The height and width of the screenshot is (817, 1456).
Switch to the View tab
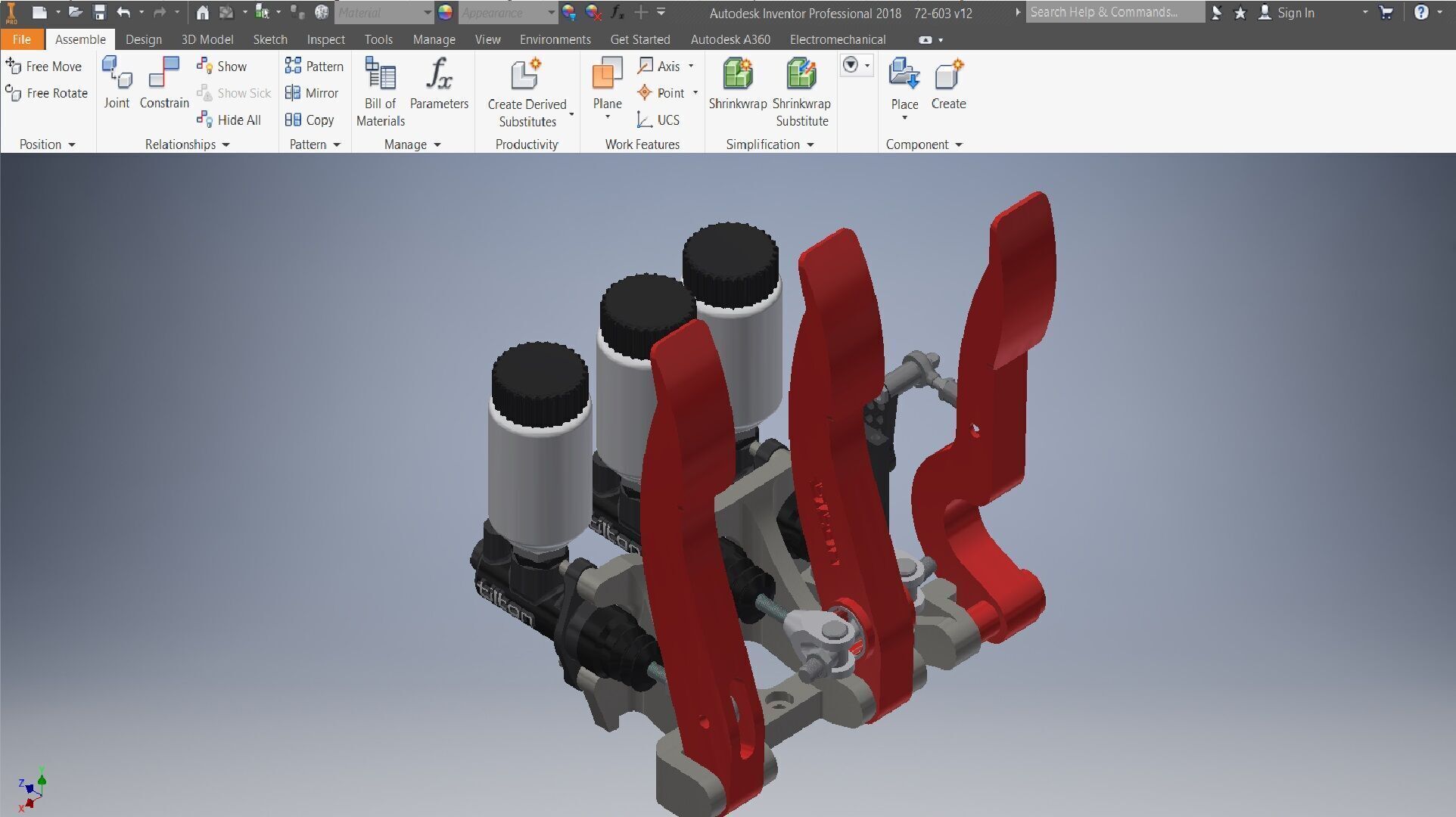[487, 39]
